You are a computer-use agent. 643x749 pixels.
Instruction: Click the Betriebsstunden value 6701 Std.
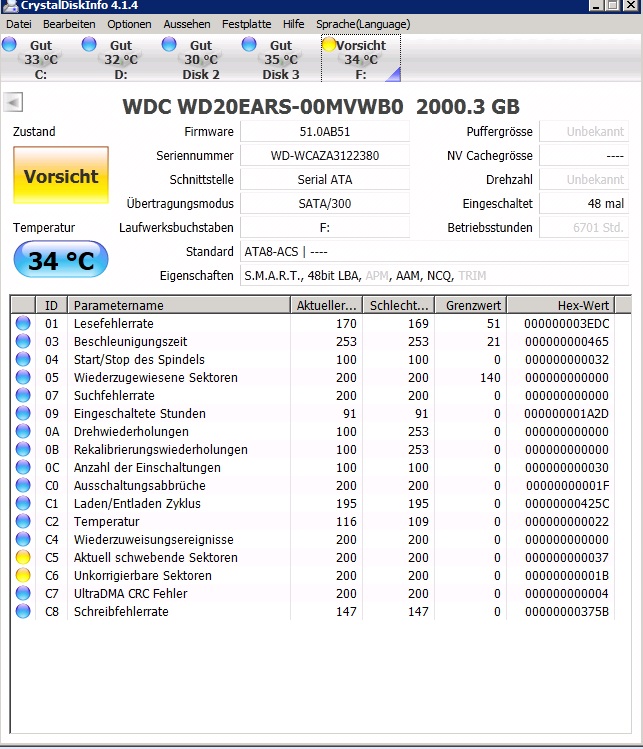pos(584,227)
